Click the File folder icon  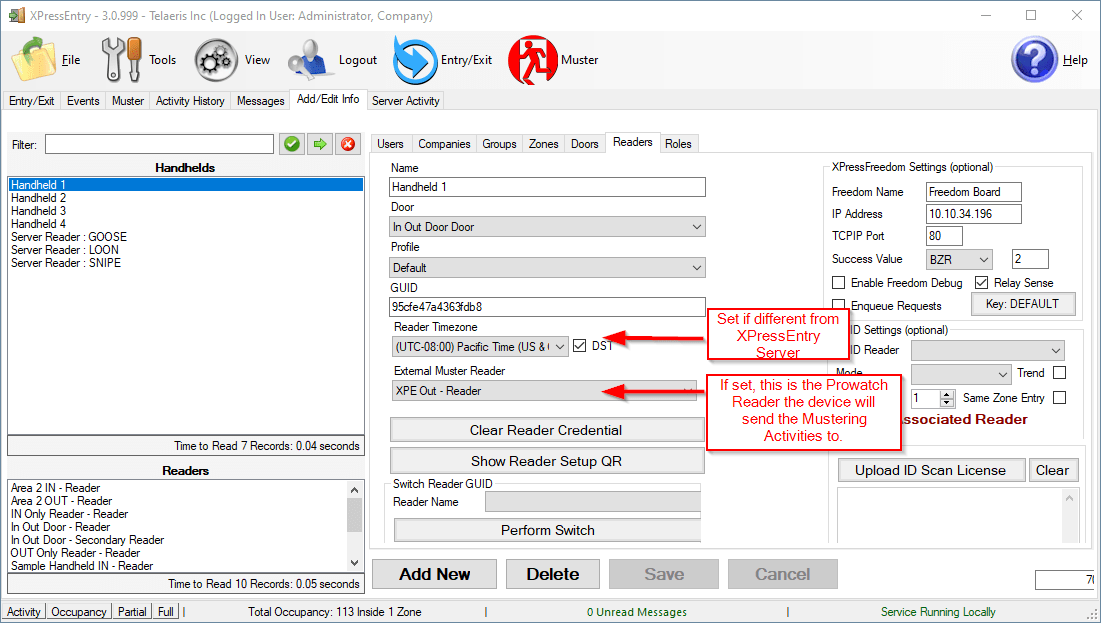[x=34, y=60]
